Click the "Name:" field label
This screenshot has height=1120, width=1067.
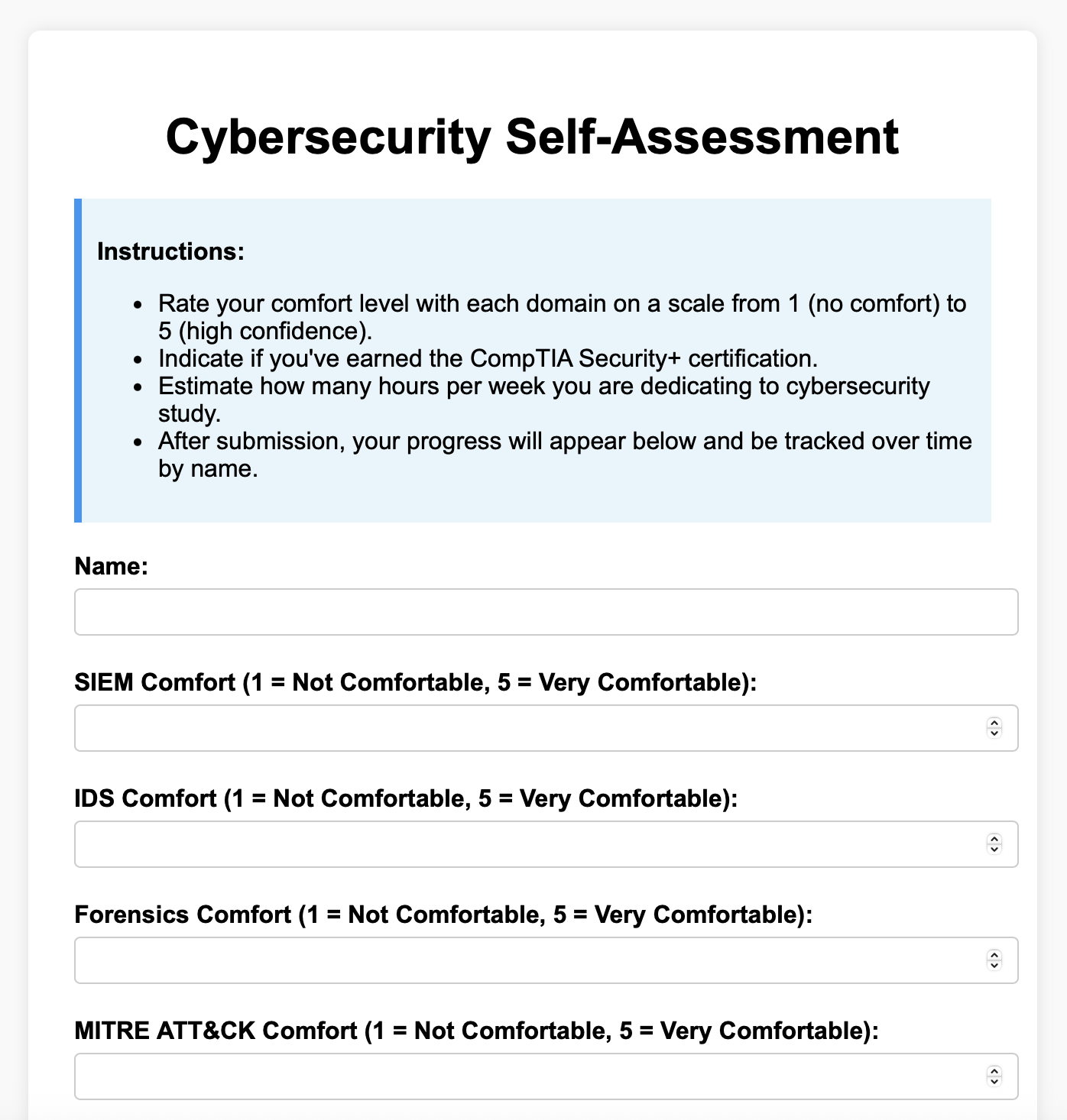[111, 566]
